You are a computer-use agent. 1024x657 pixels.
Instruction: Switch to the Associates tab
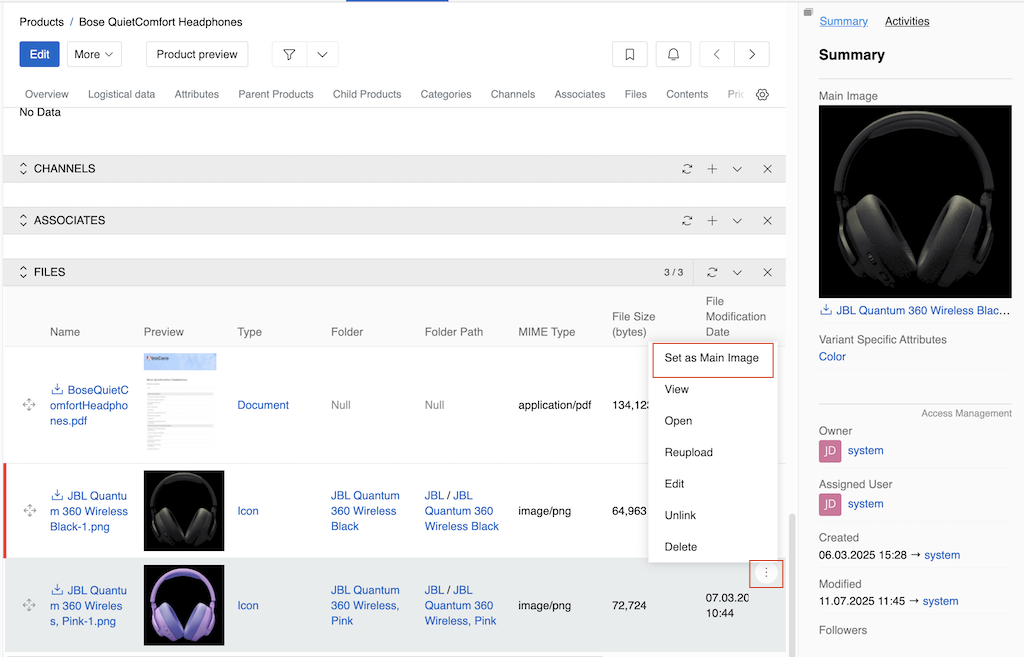(x=580, y=94)
